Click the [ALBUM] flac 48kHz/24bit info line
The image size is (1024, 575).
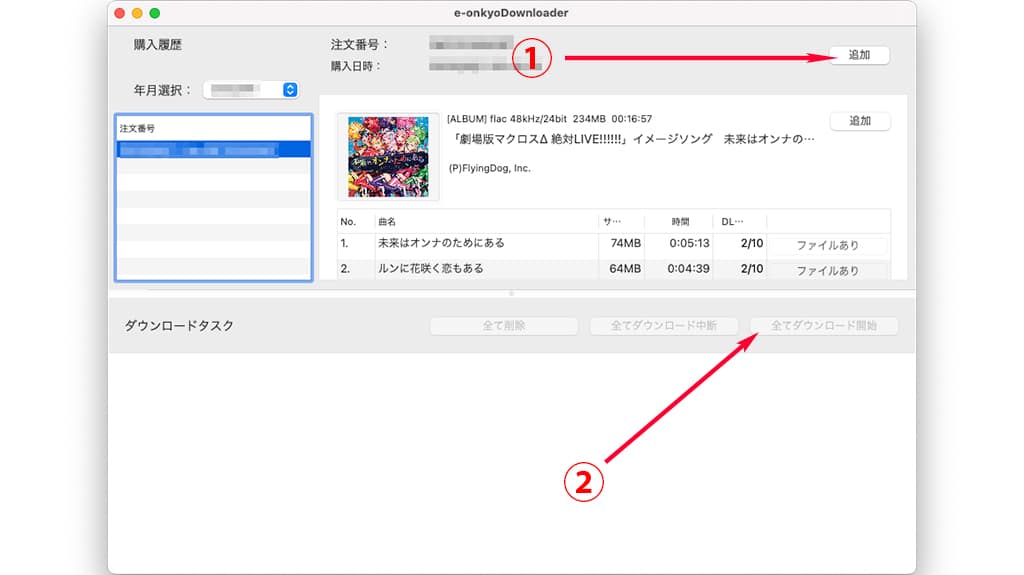tap(549, 119)
